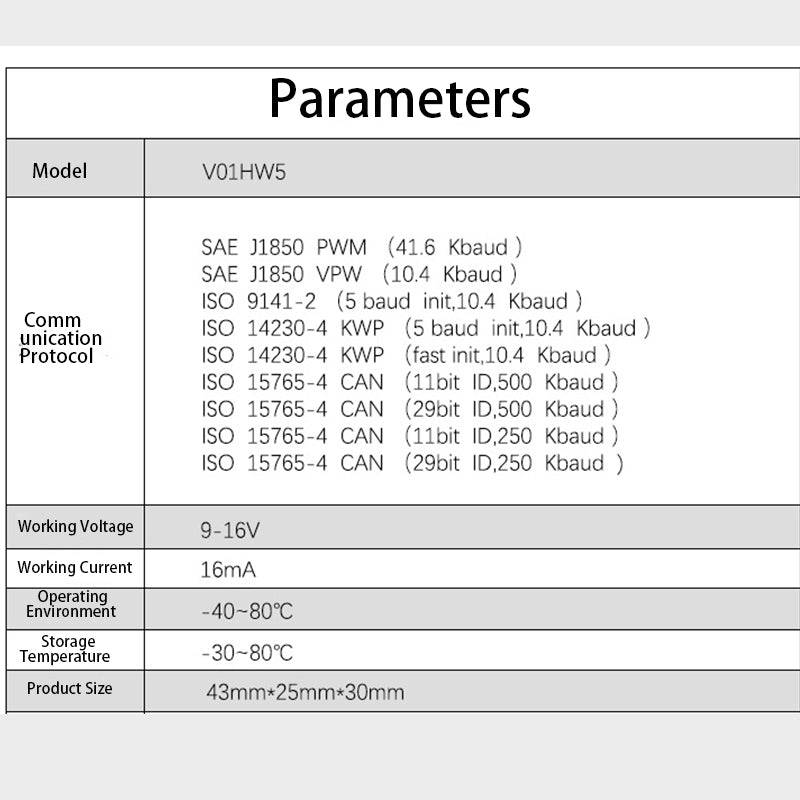Click the Communication Protocol label
The image size is (800, 800).
pos(58,338)
